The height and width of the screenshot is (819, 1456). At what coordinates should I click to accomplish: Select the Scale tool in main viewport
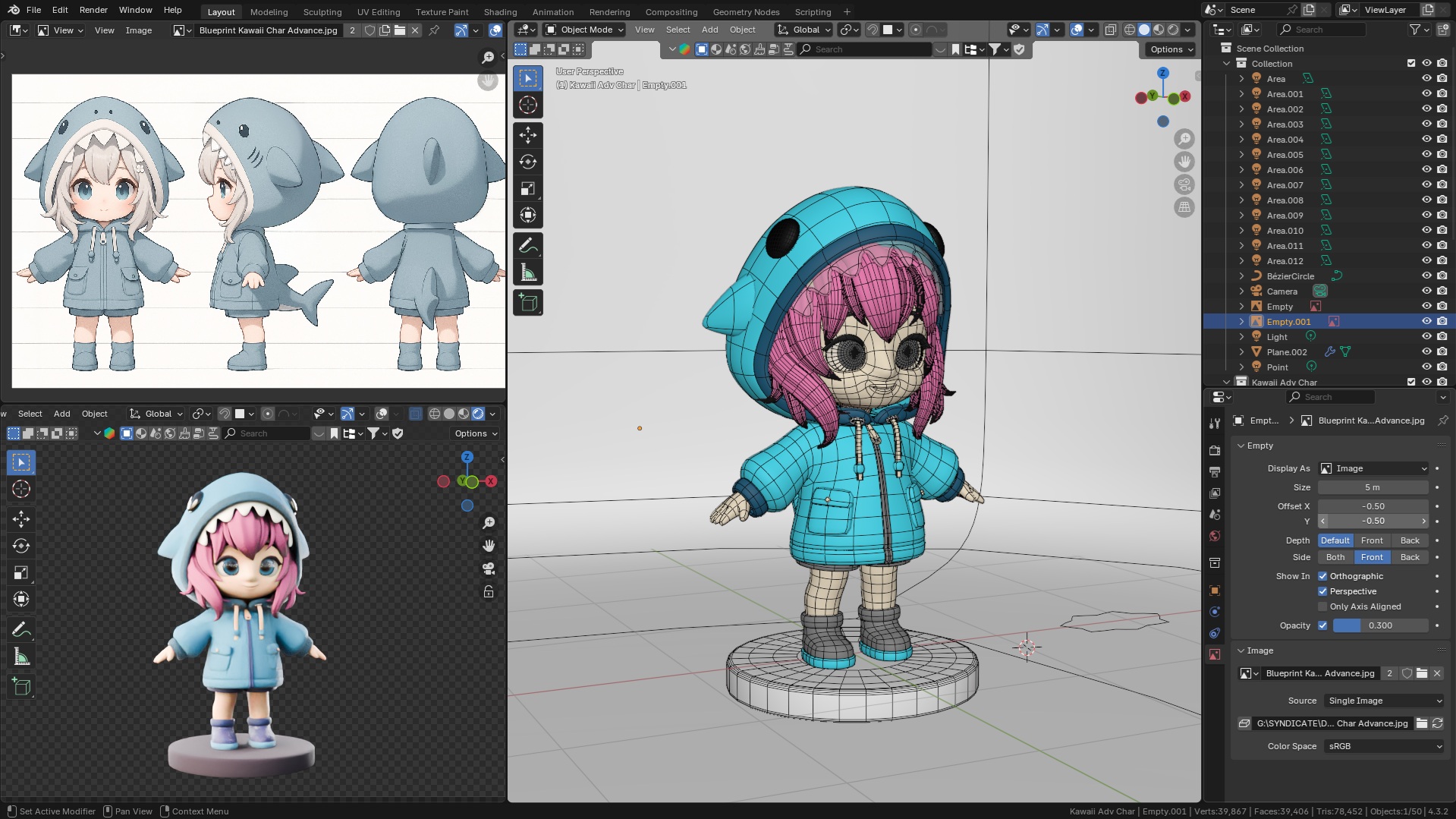(x=528, y=188)
